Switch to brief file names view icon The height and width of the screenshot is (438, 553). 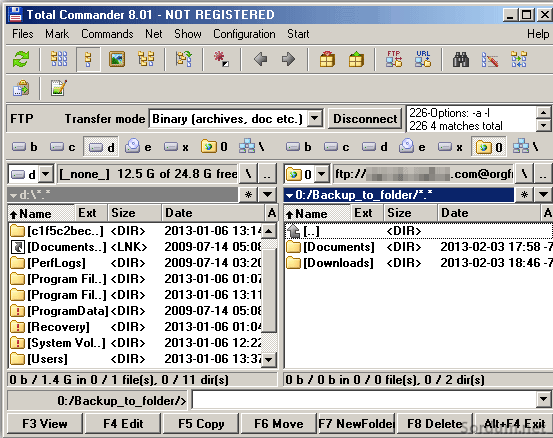pos(59,59)
